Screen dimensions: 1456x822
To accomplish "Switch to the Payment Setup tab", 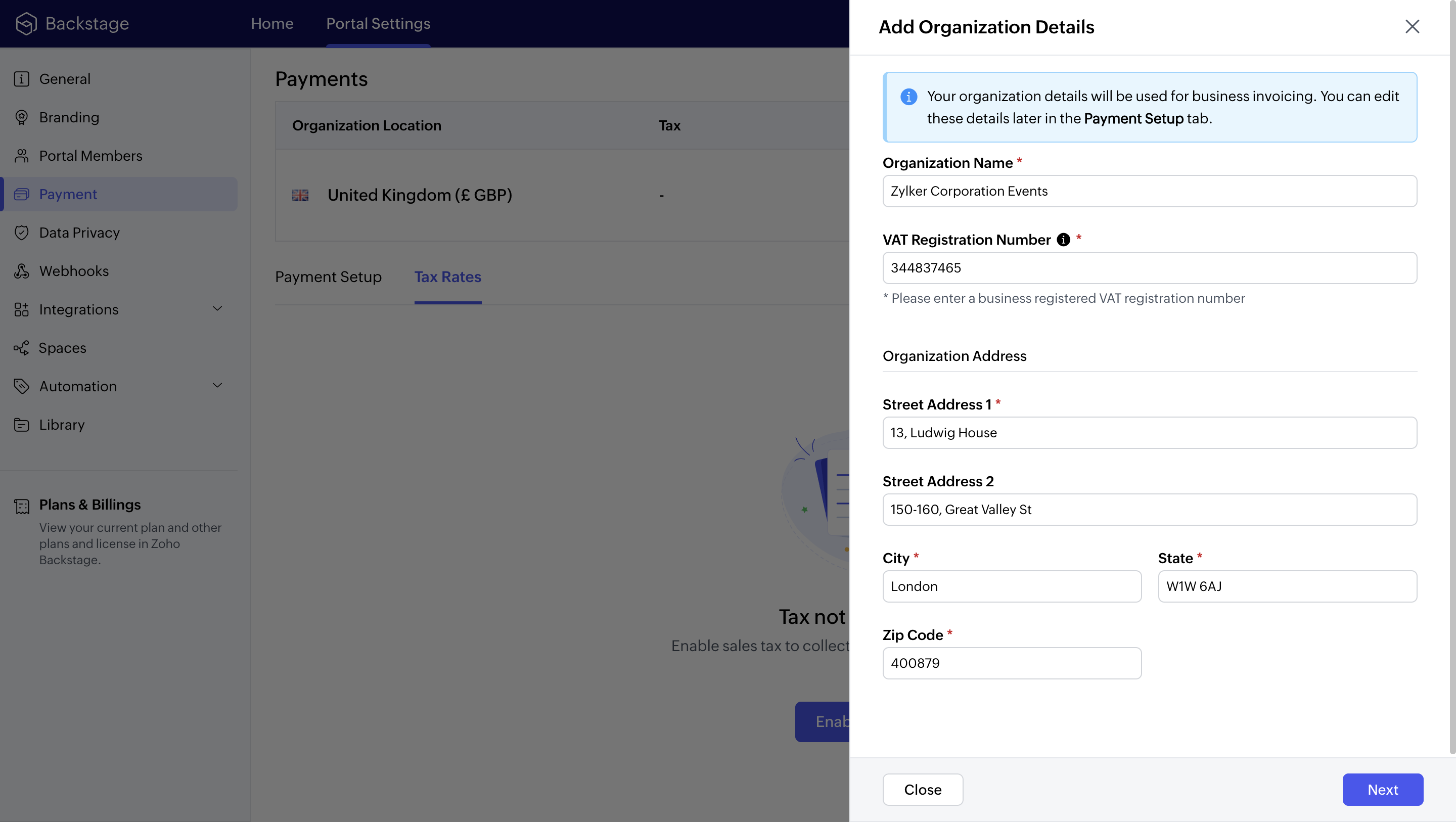I will pyautogui.click(x=328, y=277).
